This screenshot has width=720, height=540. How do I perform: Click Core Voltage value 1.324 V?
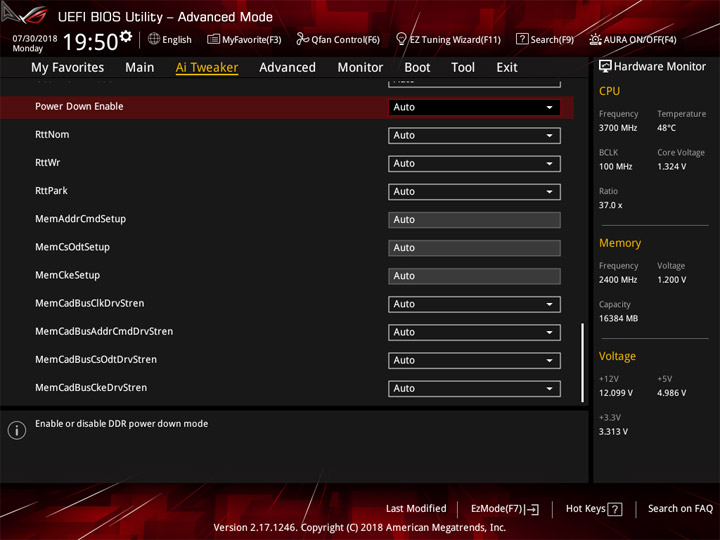672,167
